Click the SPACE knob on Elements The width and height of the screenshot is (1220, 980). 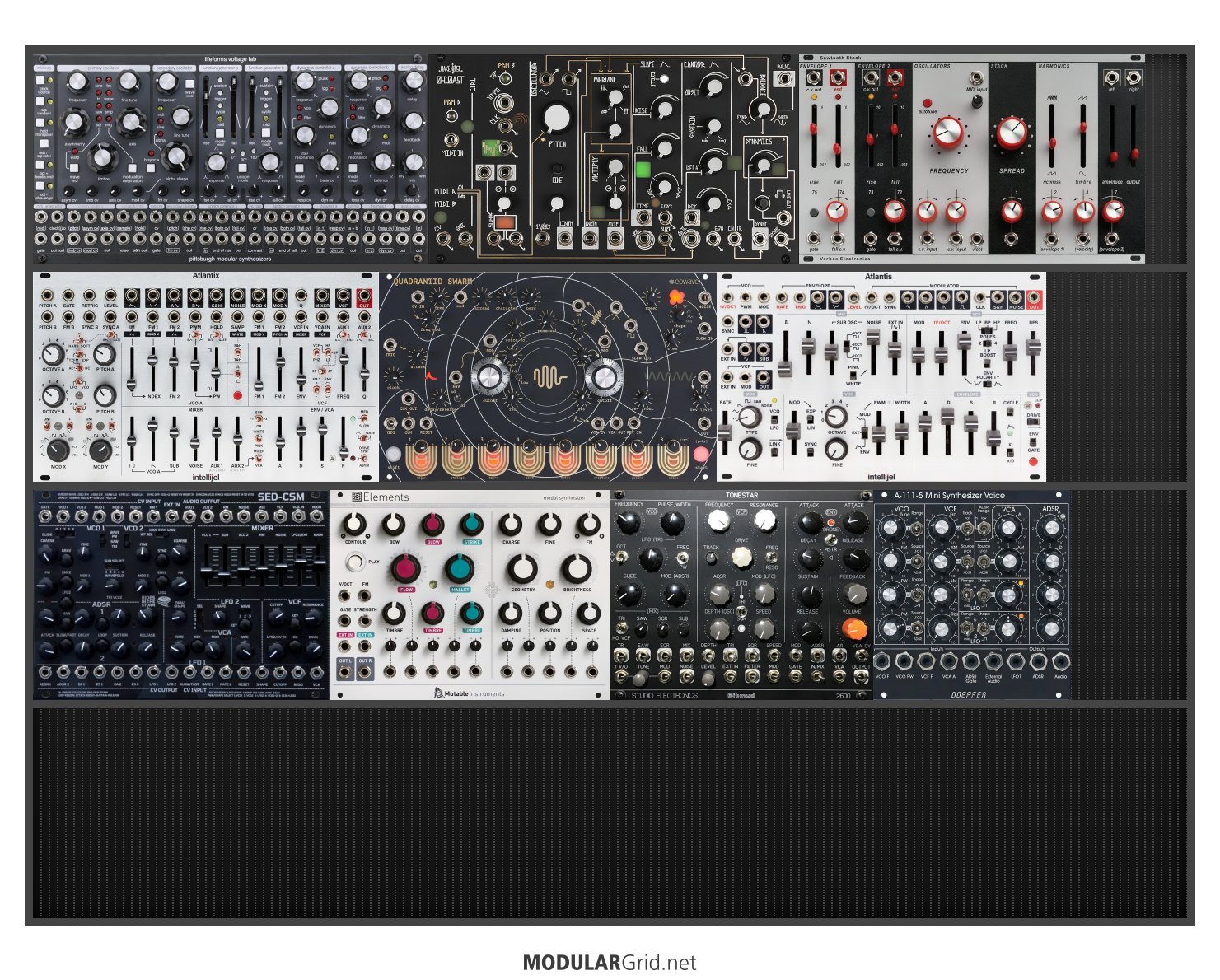(x=588, y=614)
